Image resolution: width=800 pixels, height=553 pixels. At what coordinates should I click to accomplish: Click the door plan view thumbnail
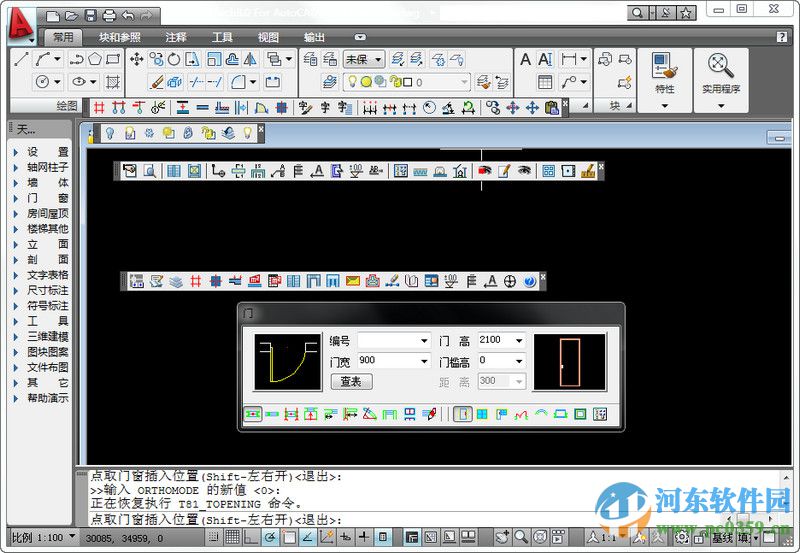tap(288, 361)
